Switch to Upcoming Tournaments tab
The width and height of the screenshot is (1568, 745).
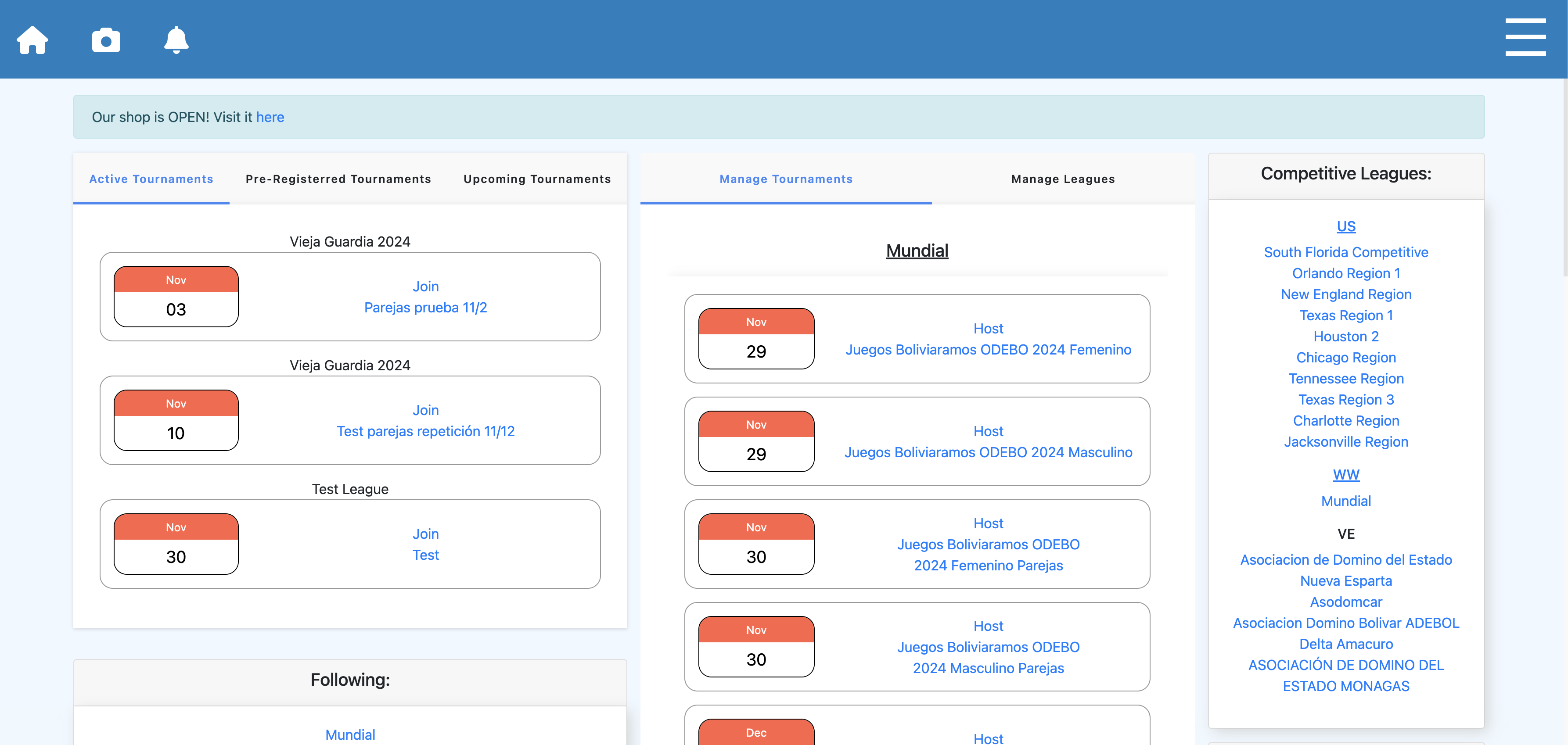coord(537,179)
